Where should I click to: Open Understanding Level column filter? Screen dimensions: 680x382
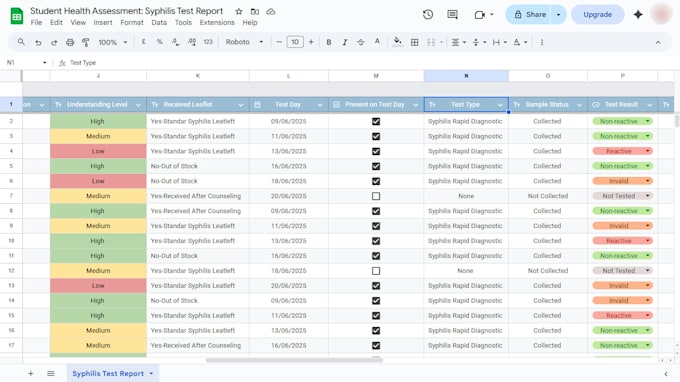tap(138, 105)
